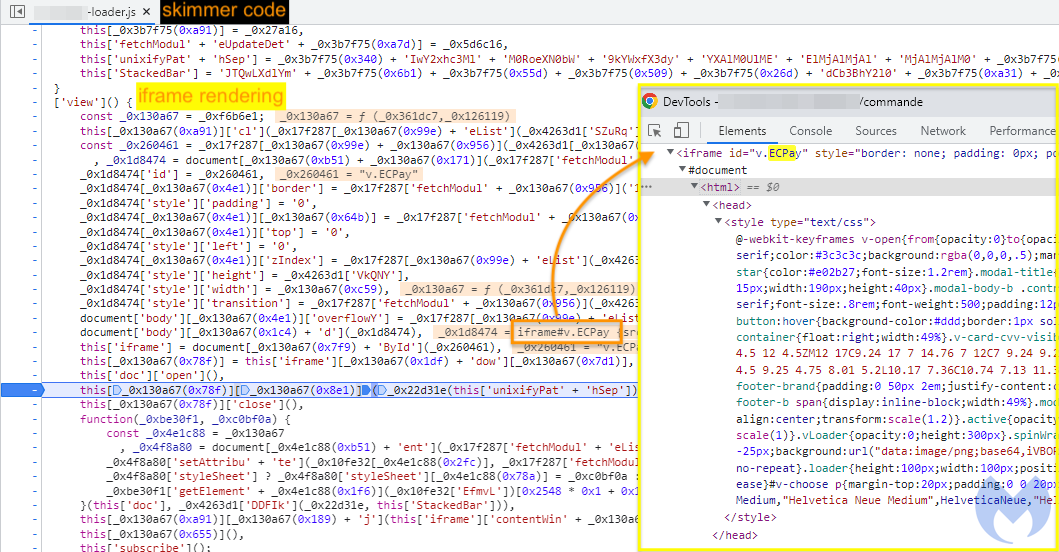Screen dimensions: 1059x552
Task: Open the Sources tab
Action: click(x=875, y=131)
